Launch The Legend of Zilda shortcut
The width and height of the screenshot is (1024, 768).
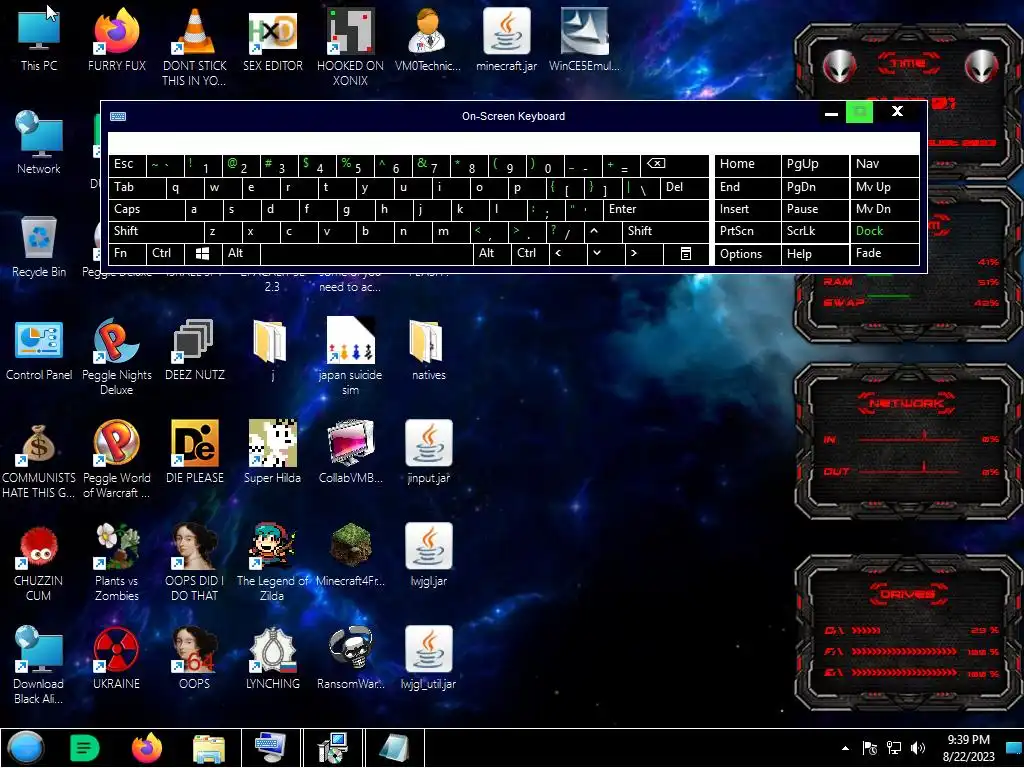tap(272, 563)
